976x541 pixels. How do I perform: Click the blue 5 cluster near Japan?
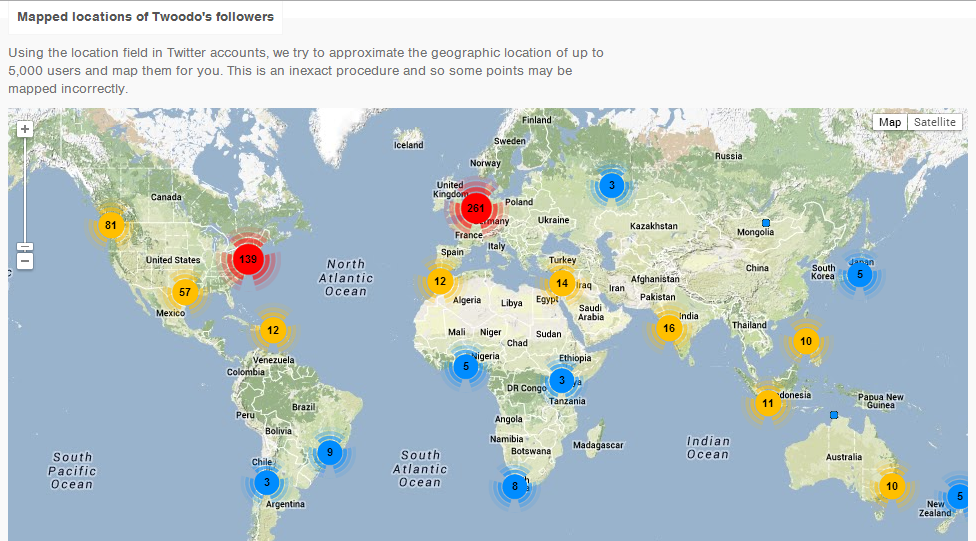(859, 274)
